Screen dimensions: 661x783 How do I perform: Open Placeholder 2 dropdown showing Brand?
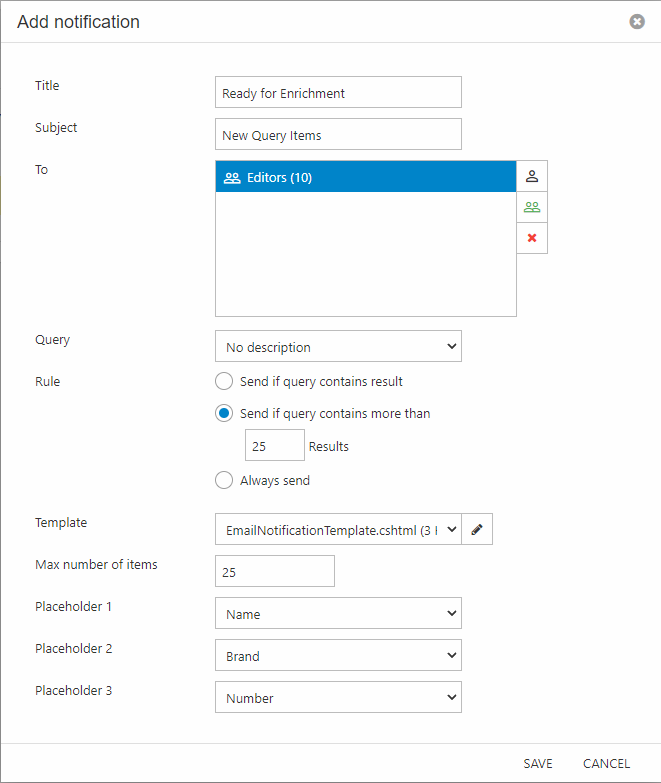[x=338, y=655]
